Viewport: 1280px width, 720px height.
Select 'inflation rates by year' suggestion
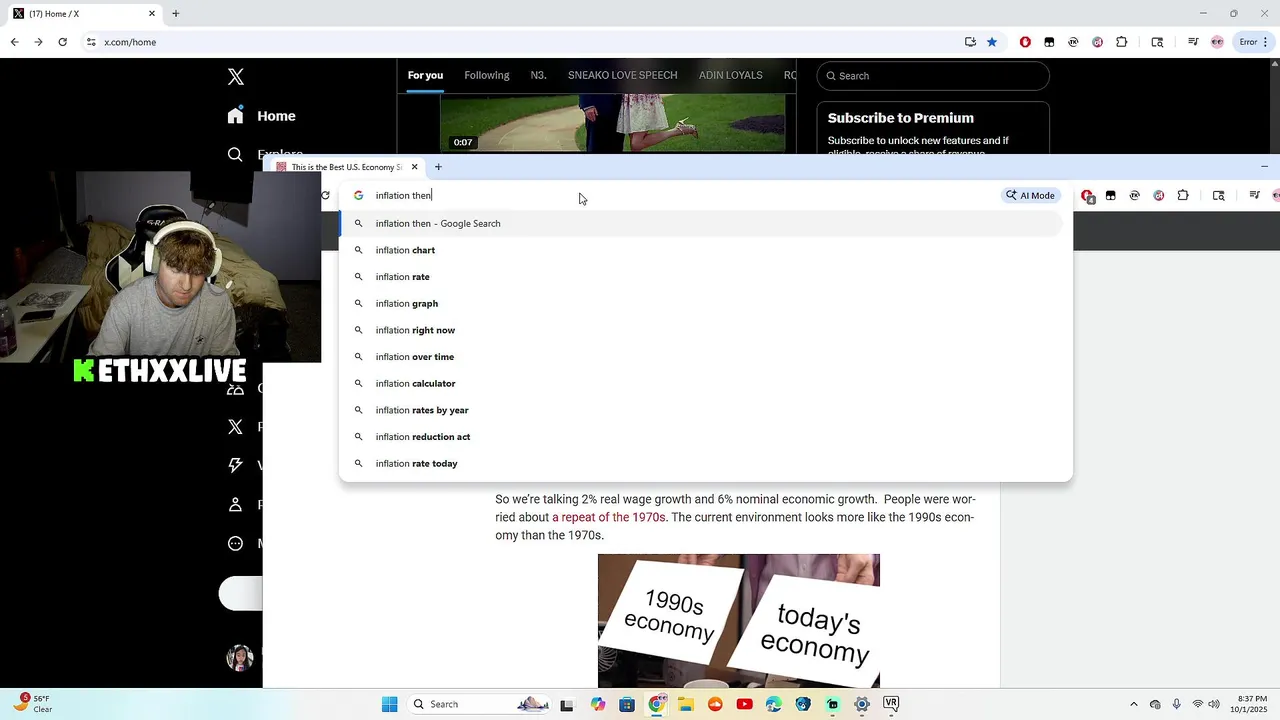point(700,410)
